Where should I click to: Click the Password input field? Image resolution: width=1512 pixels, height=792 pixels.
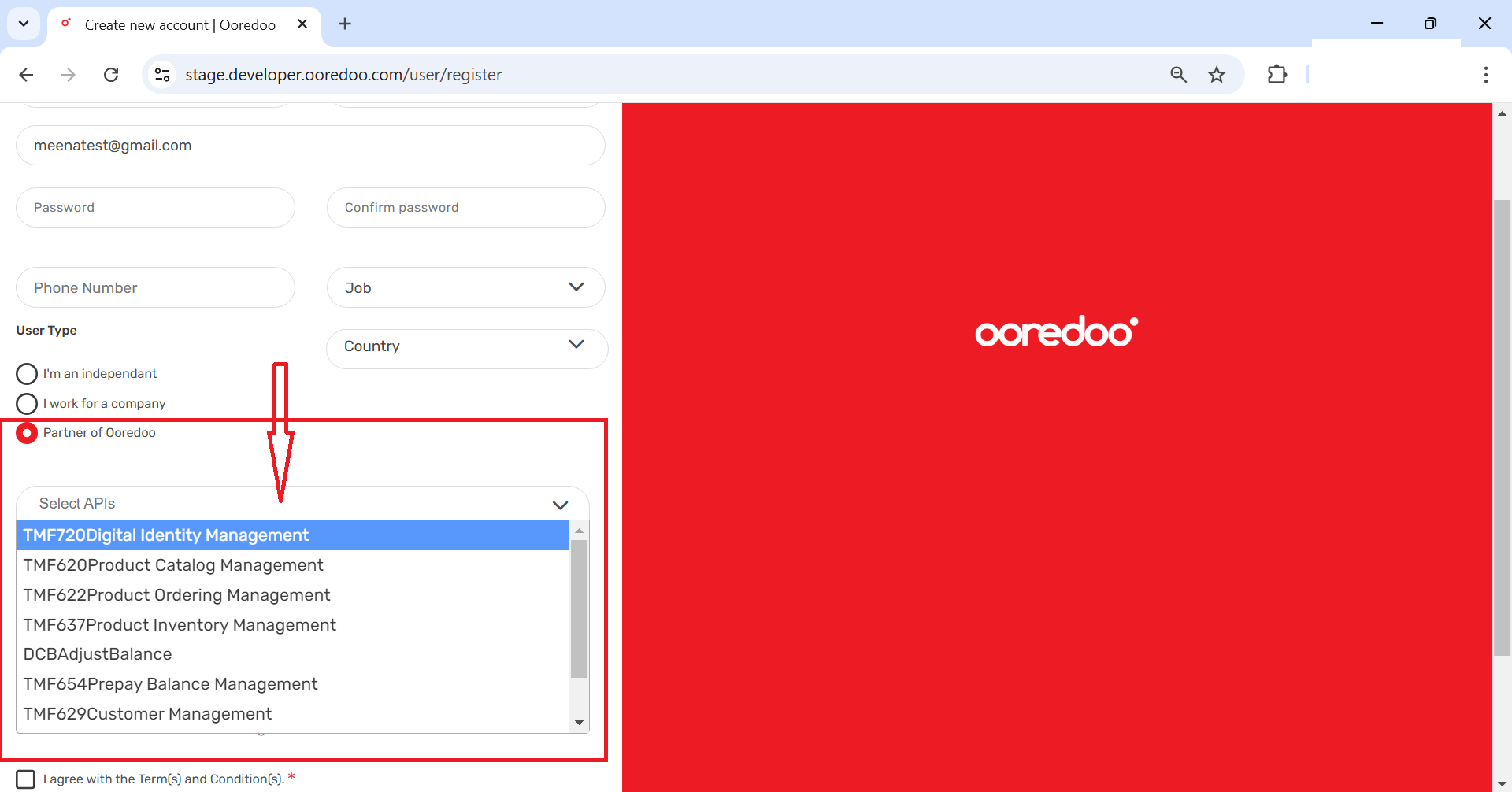155,207
